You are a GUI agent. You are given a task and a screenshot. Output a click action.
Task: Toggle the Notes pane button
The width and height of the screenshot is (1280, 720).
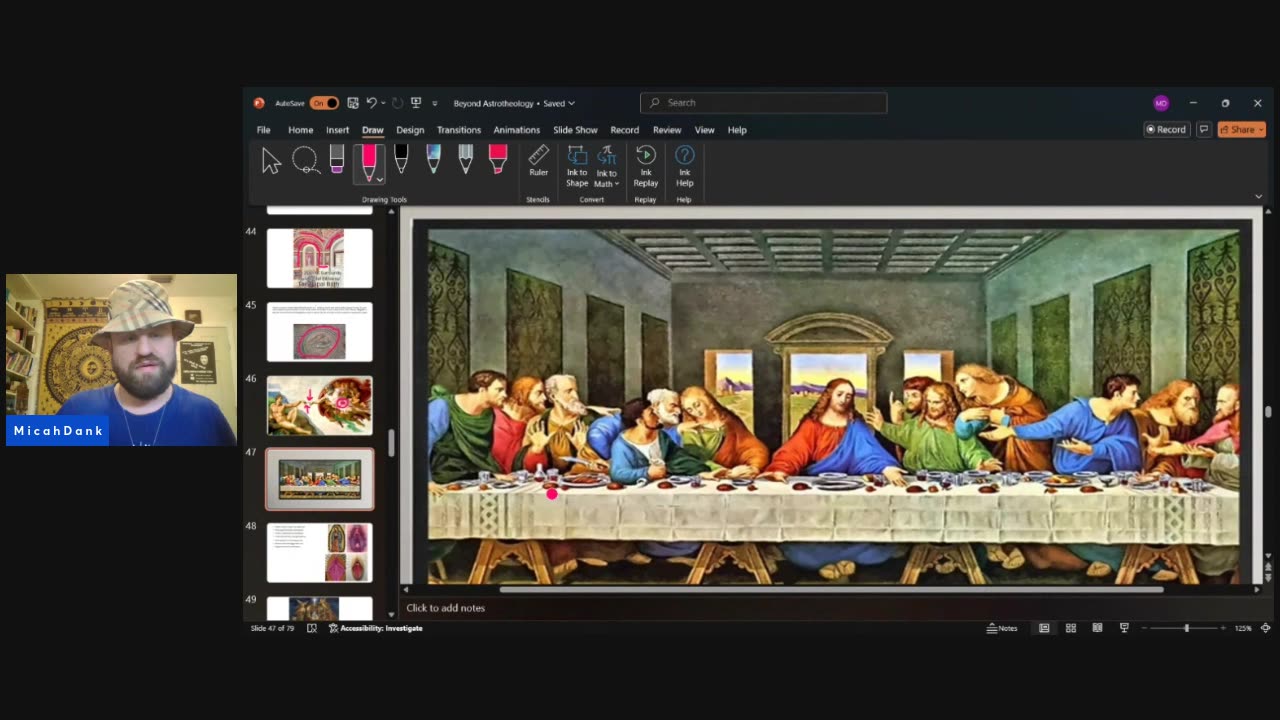tap(1002, 628)
